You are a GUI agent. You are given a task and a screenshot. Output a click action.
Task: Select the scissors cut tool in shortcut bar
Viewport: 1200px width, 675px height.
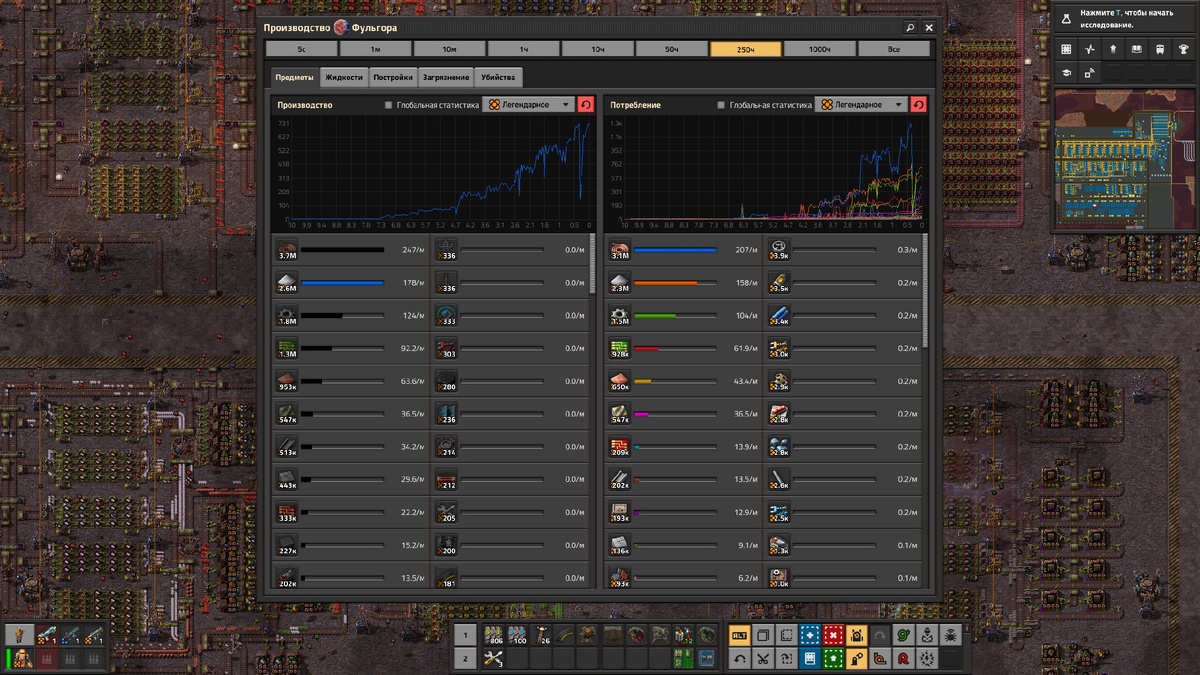(763, 659)
